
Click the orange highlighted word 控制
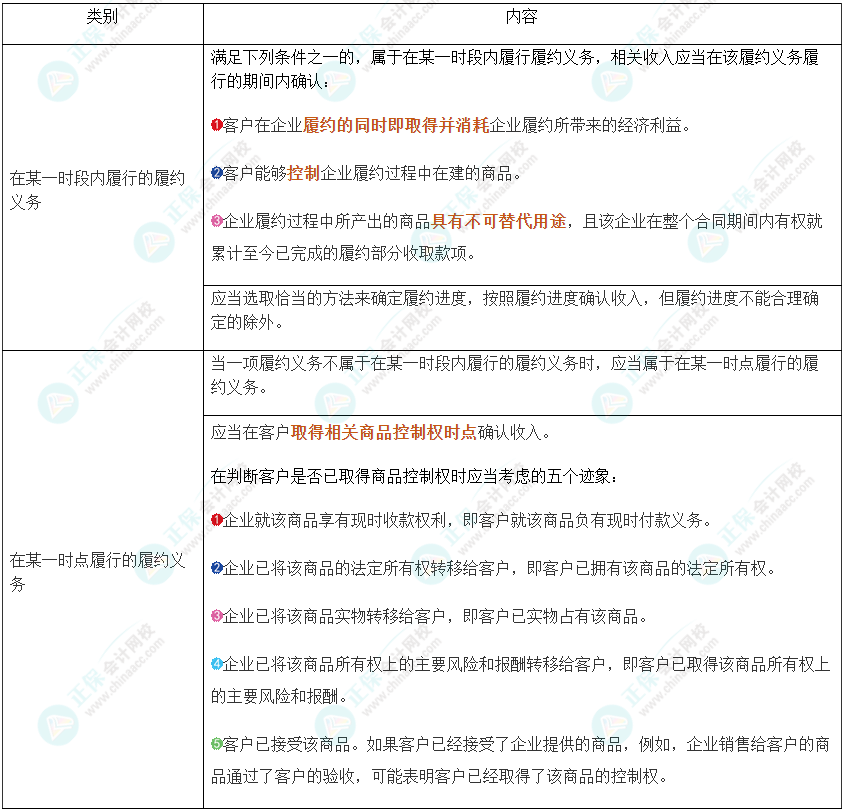[303, 174]
